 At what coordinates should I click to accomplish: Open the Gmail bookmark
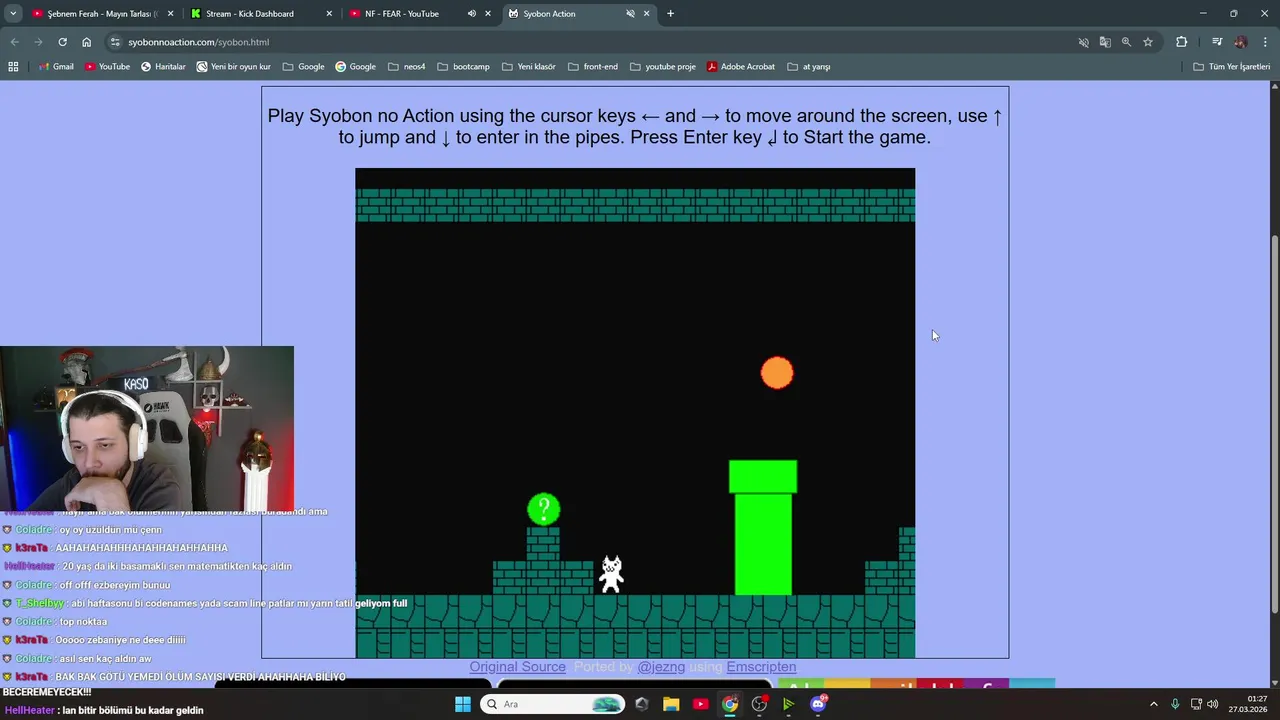click(x=56, y=67)
